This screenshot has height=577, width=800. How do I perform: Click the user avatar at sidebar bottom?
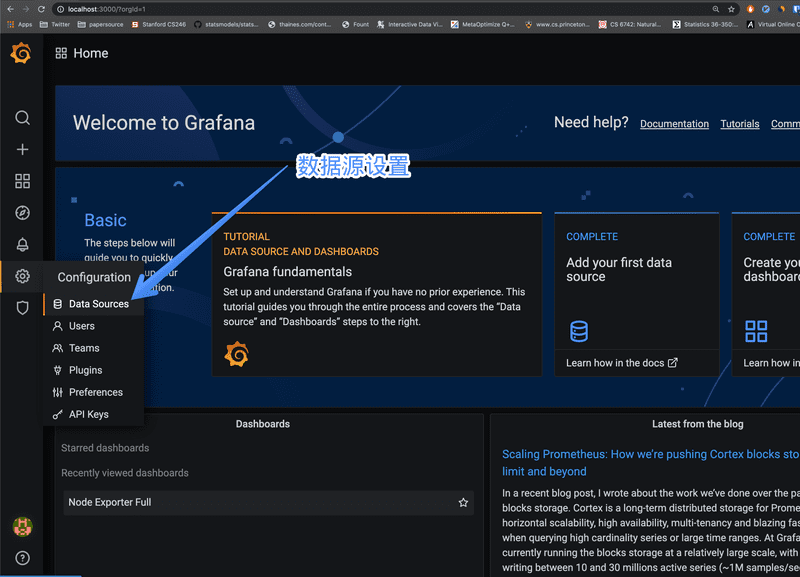tap(22, 526)
